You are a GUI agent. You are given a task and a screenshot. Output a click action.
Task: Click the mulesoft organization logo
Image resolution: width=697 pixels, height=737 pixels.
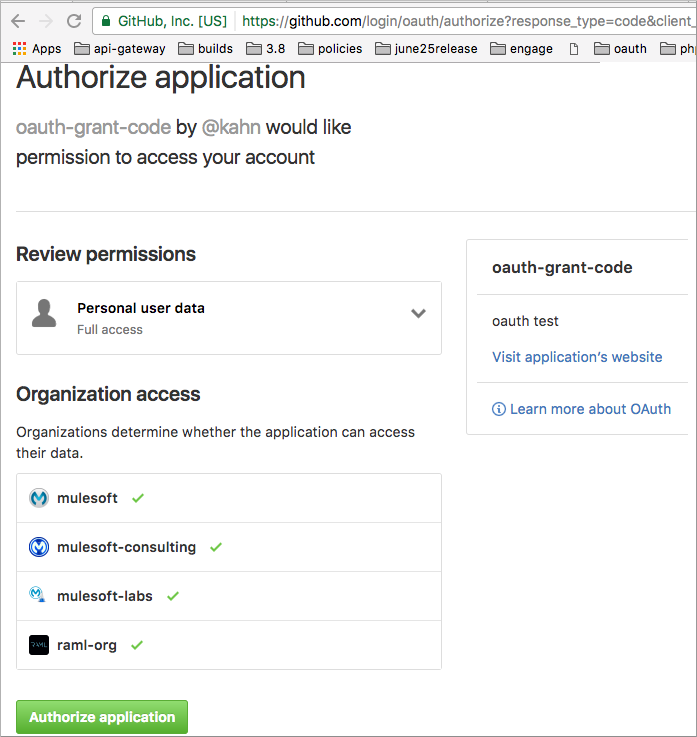tap(39, 498)
